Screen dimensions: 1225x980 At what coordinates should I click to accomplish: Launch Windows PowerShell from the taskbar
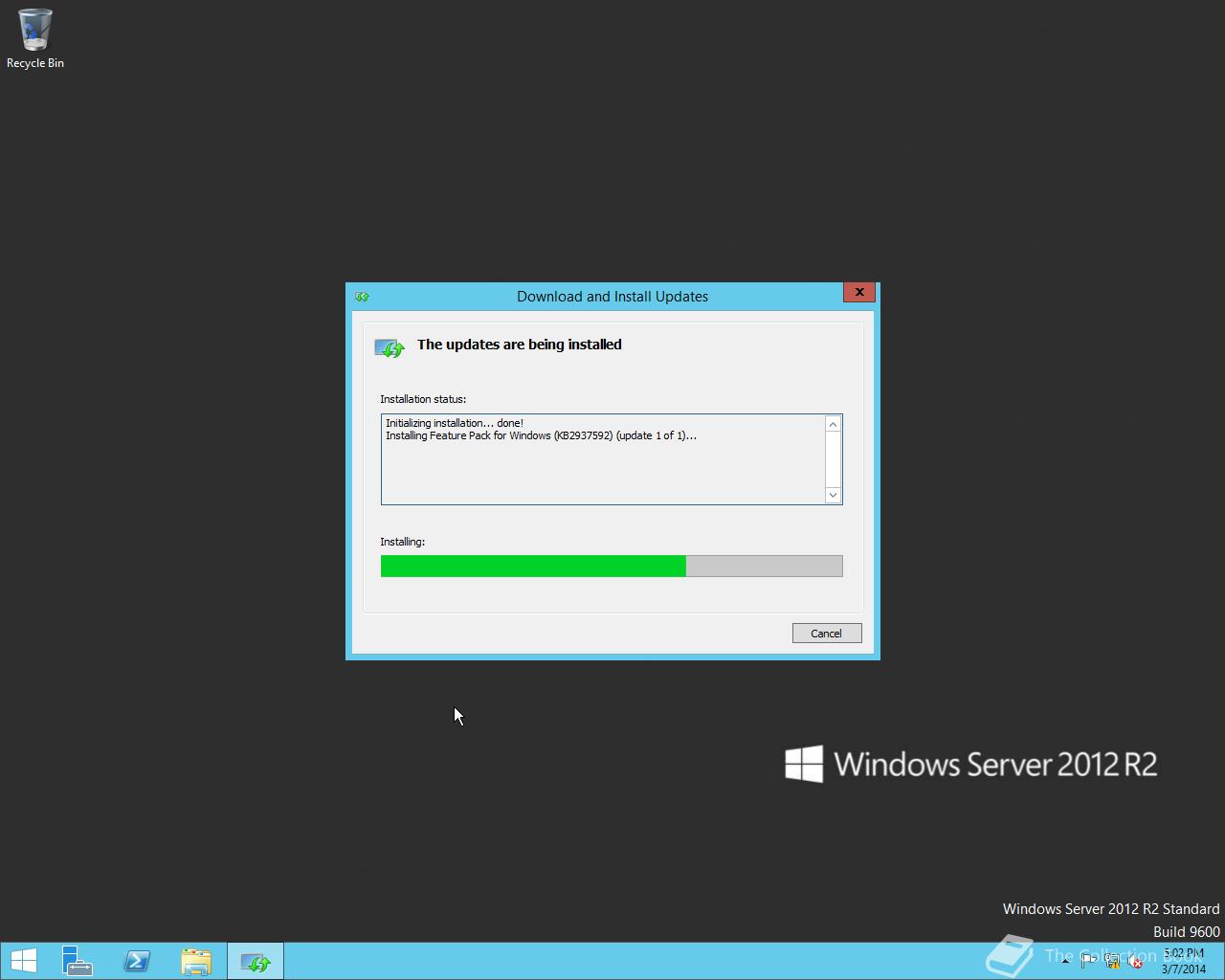point(137,961)
